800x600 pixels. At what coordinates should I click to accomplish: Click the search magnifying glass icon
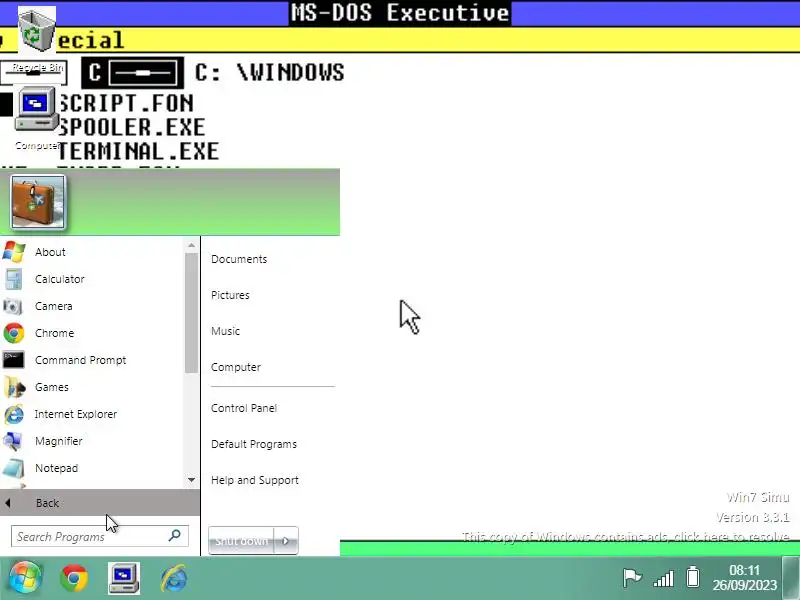click(174, 535)
